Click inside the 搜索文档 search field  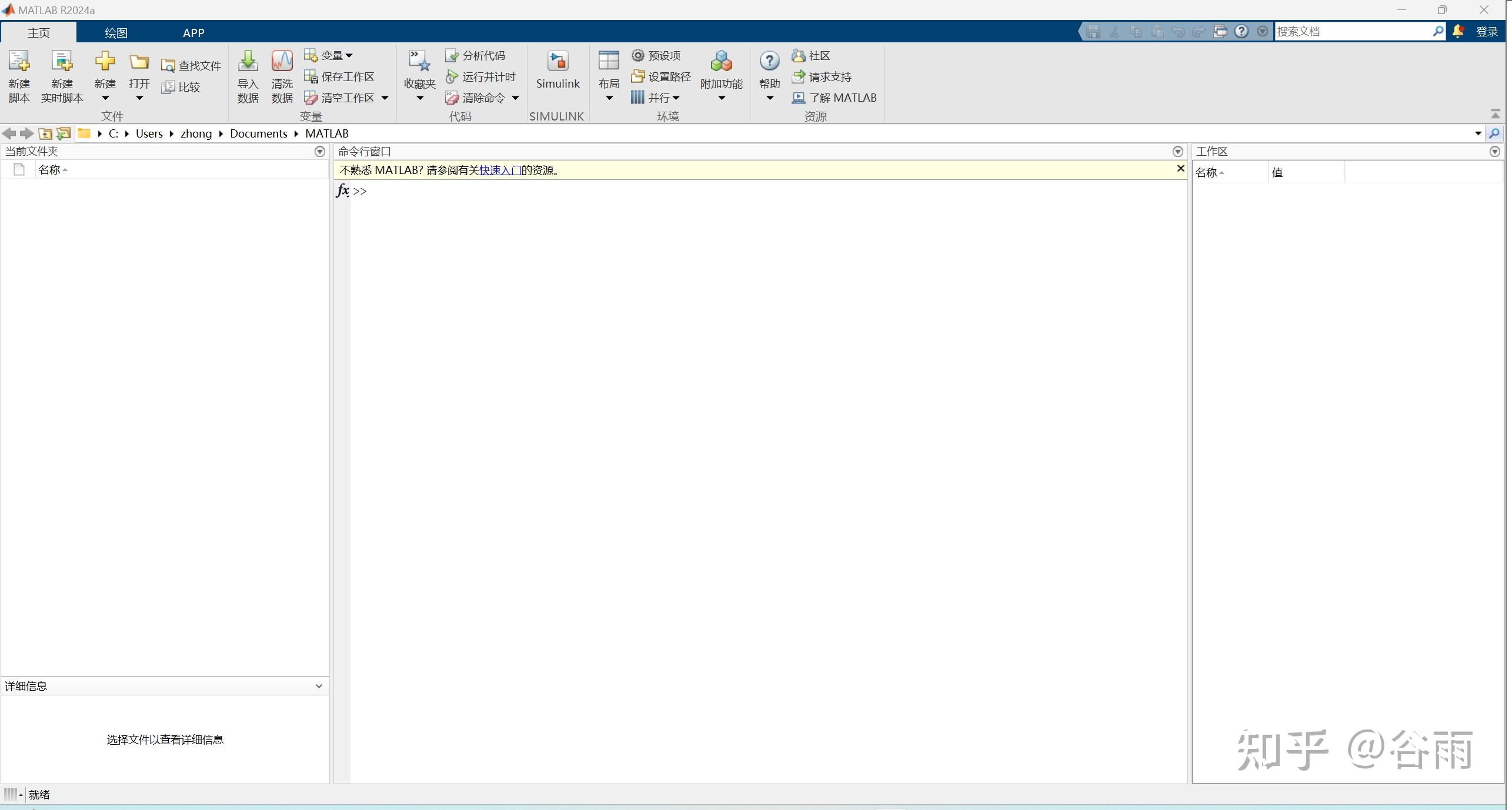1353,31
